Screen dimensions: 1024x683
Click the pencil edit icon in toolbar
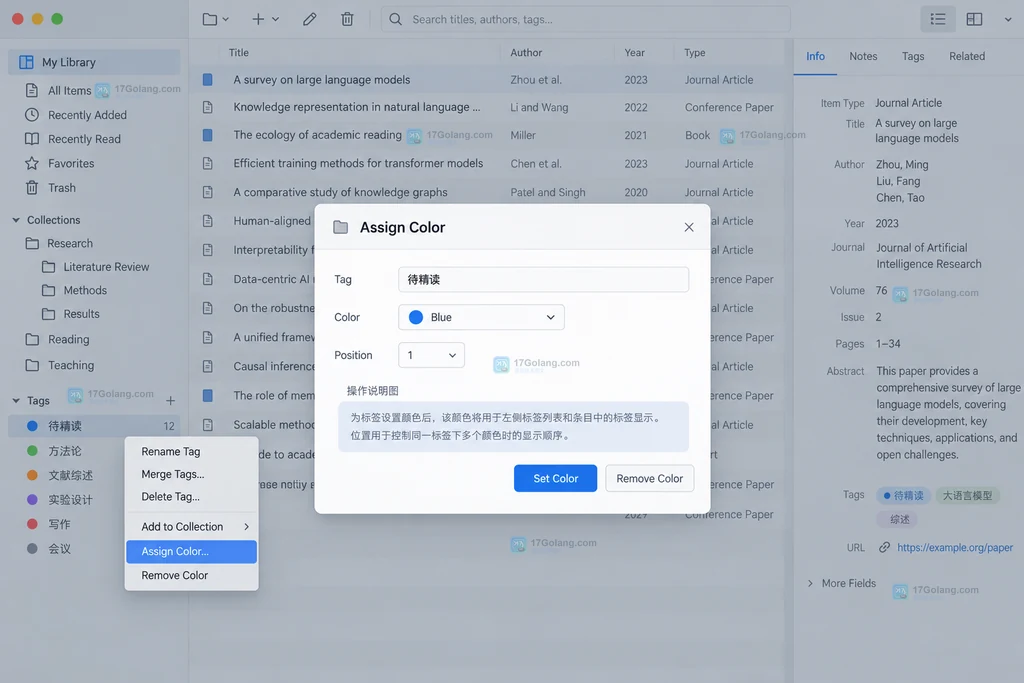coord(310,19)
